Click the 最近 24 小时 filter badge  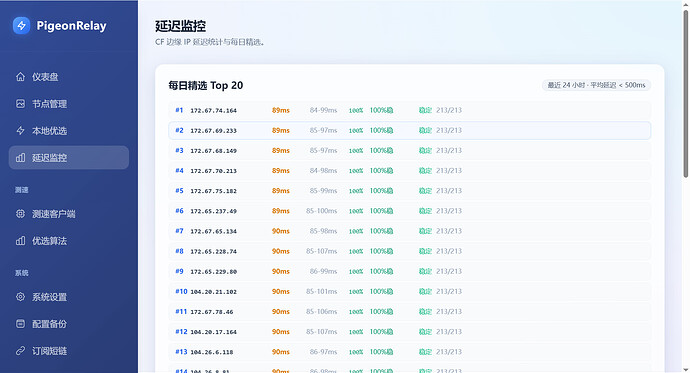pyautogui.click(x=596, y=85)
